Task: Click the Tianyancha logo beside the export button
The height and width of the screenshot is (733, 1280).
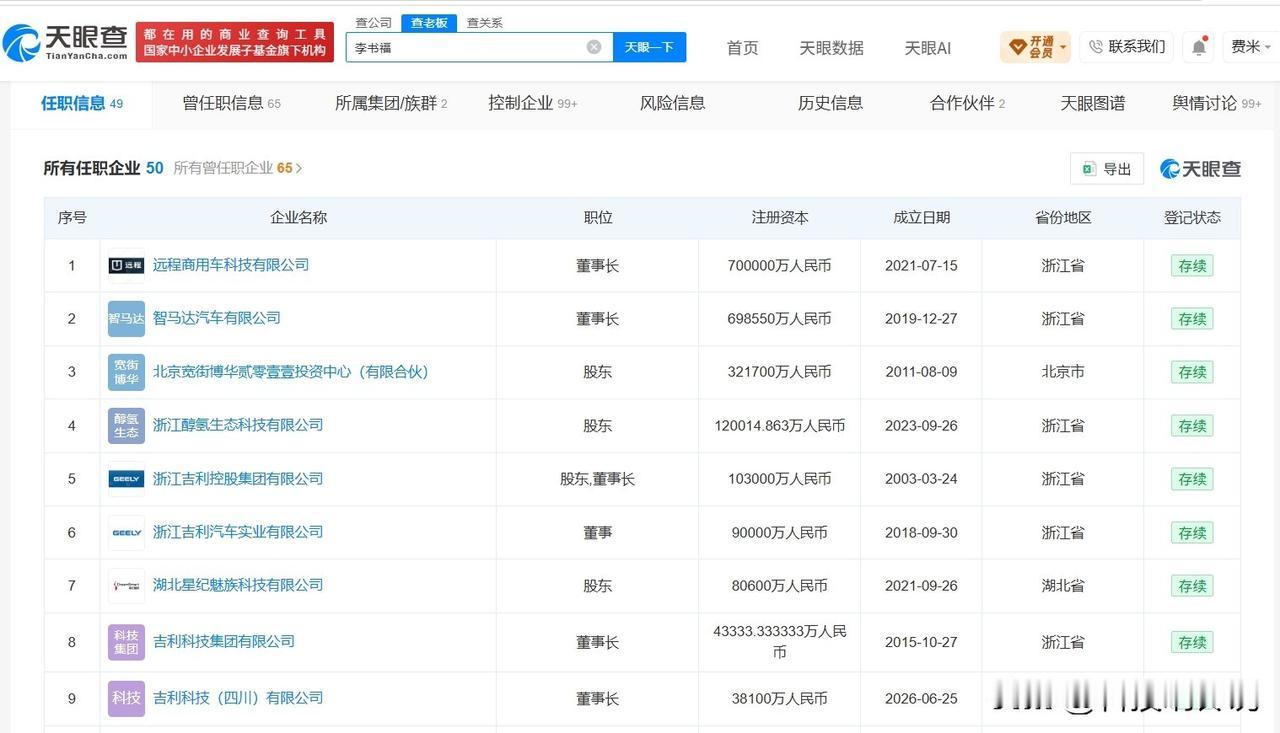Action: [1200, 169]
